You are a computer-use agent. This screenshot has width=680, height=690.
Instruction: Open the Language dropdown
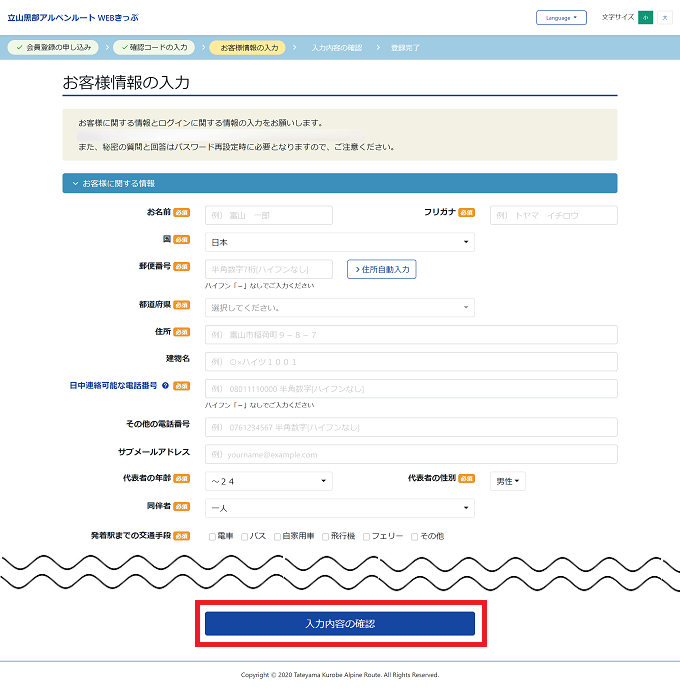[561, 18]
